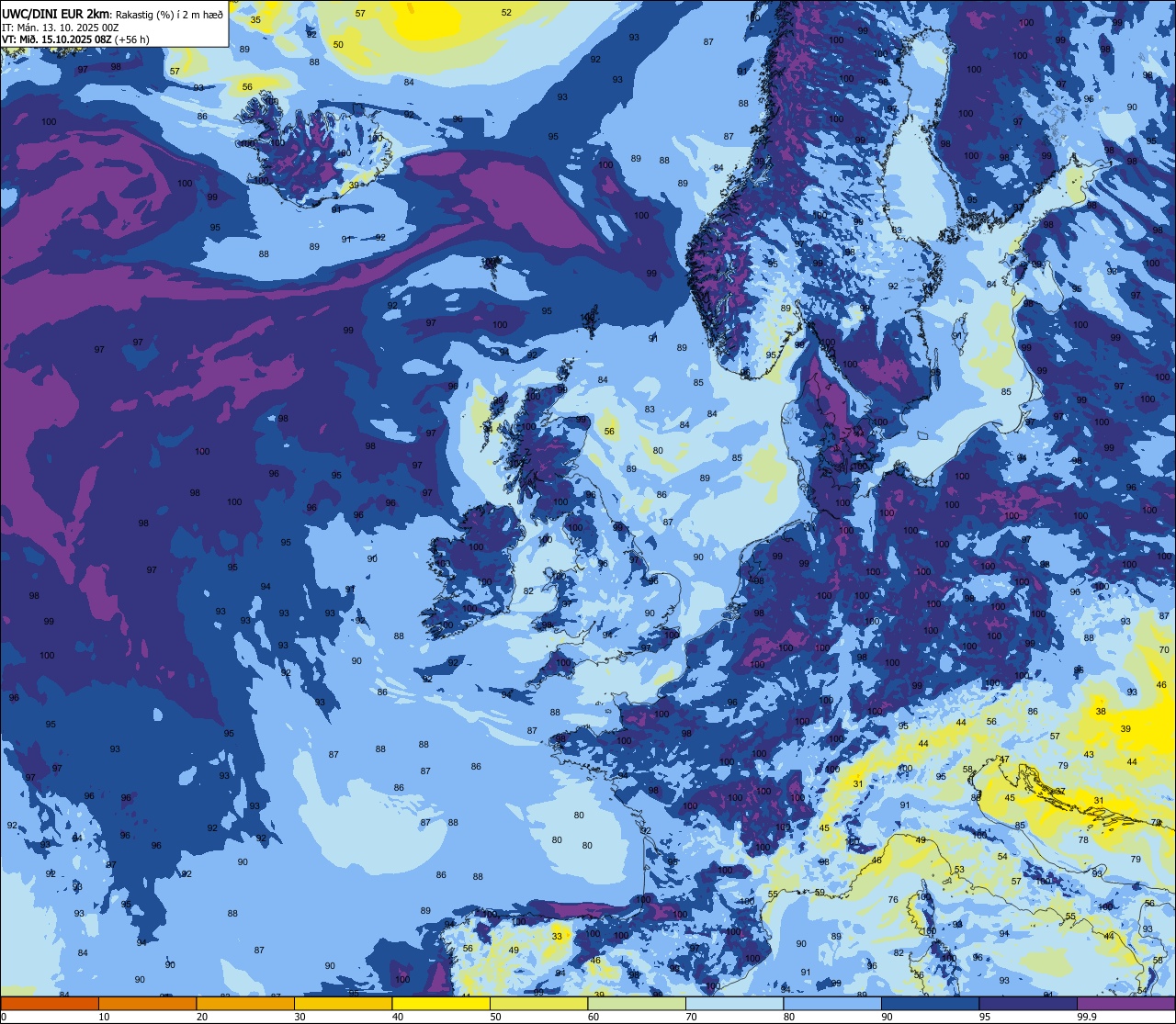
Task: Click the 60–70 pale green legend swatch
Action: [x=637, y=1003]
